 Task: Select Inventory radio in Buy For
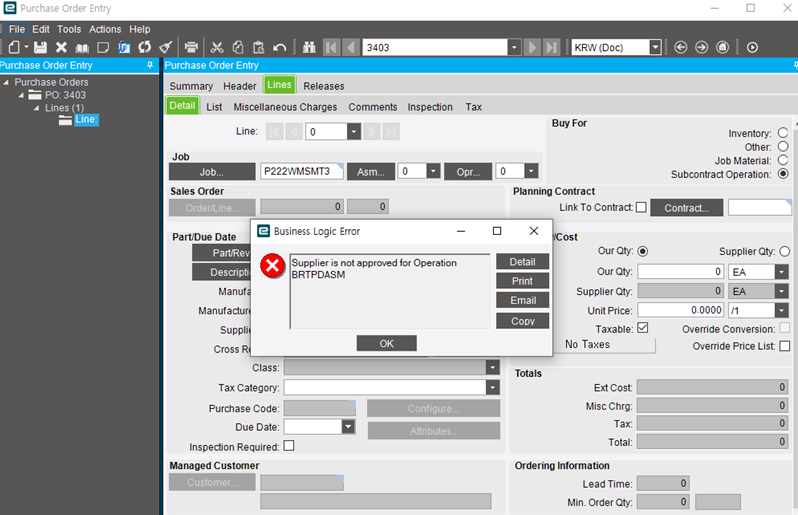(783, 133)
